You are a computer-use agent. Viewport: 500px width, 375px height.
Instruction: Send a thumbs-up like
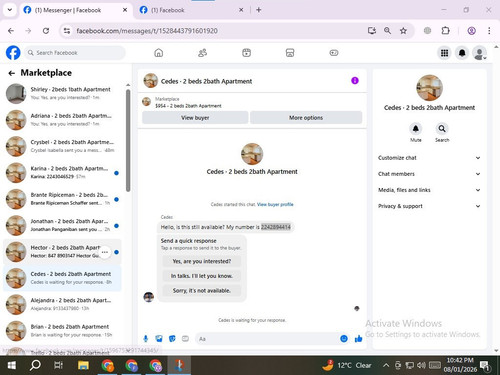358,339
